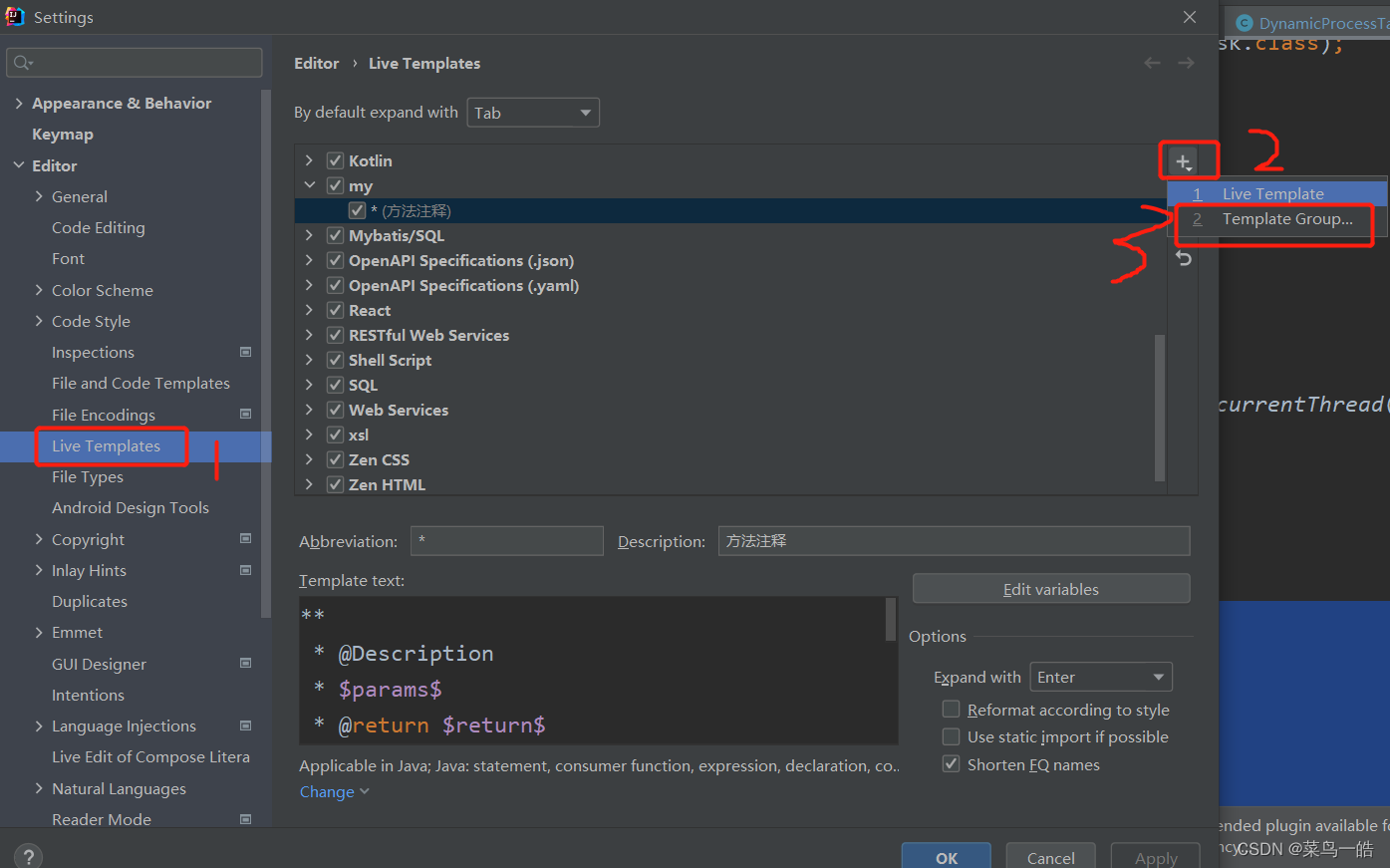Focus the Abbreviation input field

tap(507, 541)
